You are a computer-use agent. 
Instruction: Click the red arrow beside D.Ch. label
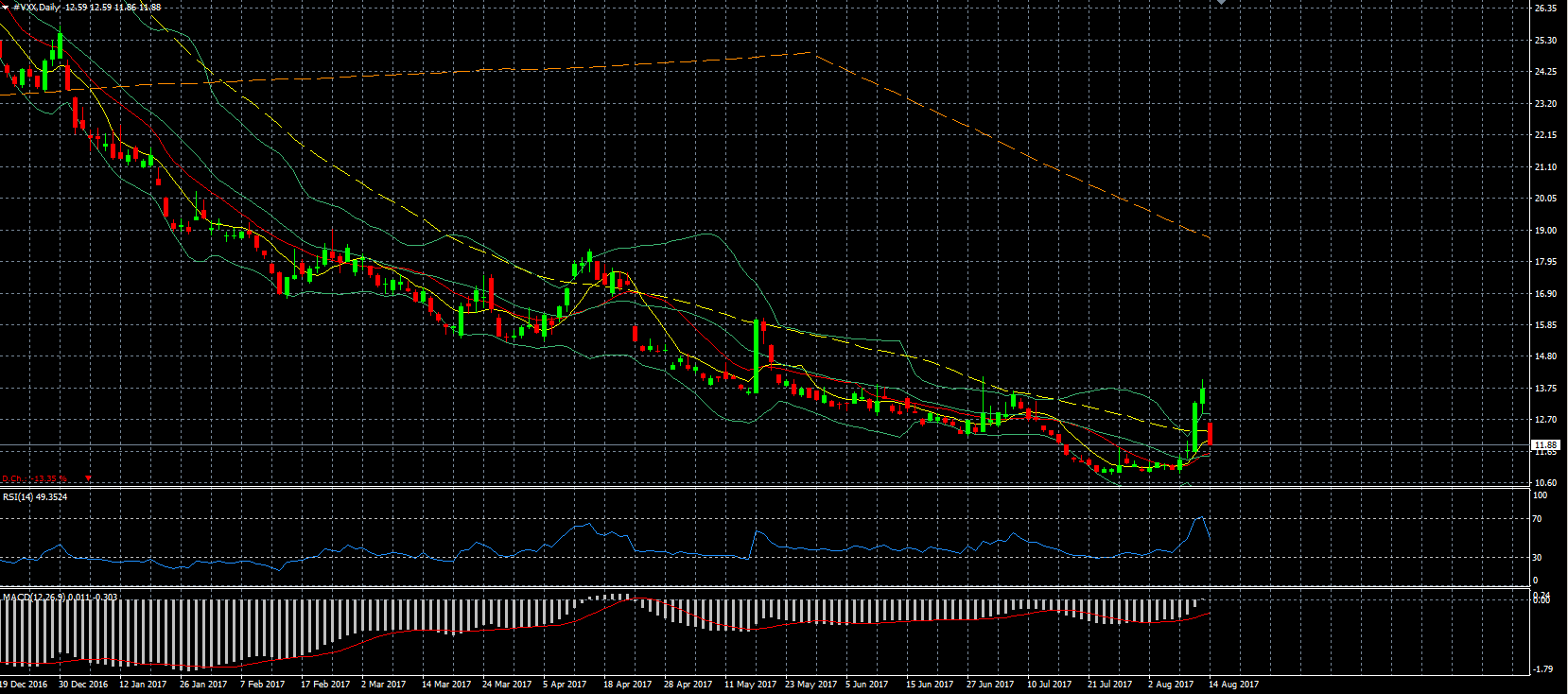pyautogui.click(x=88, y=478)
